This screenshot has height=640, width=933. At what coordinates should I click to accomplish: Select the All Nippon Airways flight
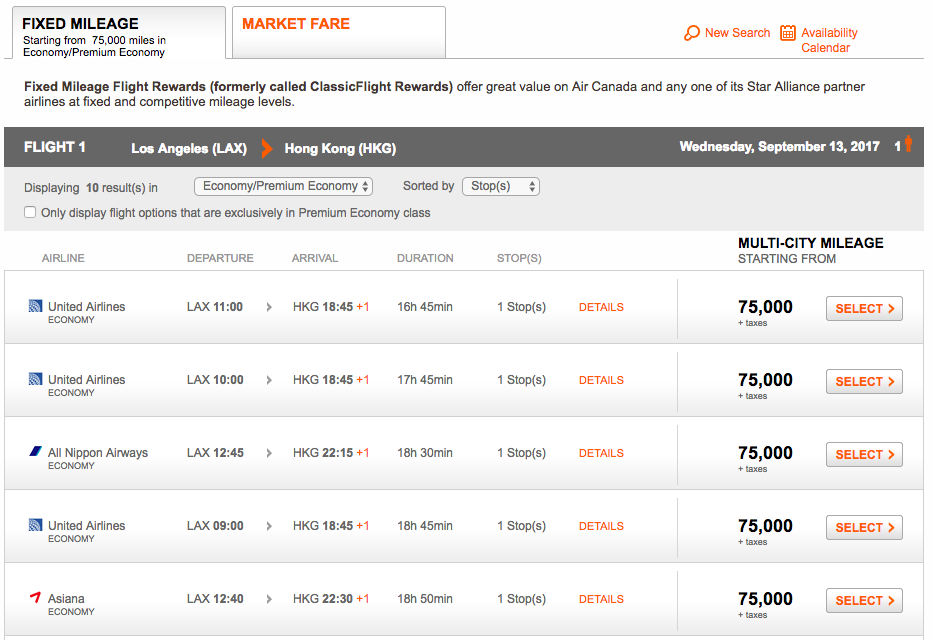point(864,454)
